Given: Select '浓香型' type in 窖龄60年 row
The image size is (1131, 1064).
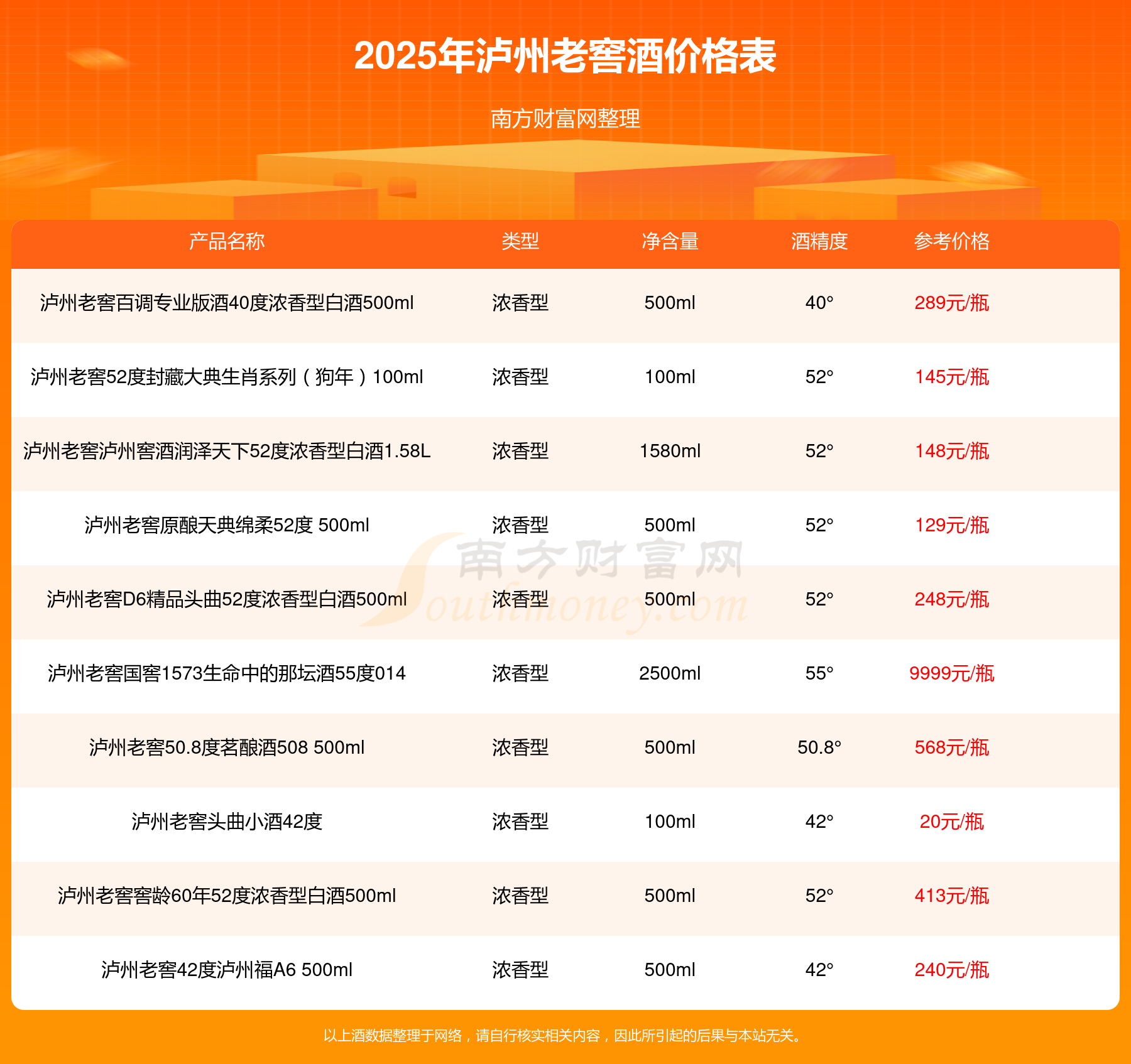Looking at the screenshot, I should (520, 896).
